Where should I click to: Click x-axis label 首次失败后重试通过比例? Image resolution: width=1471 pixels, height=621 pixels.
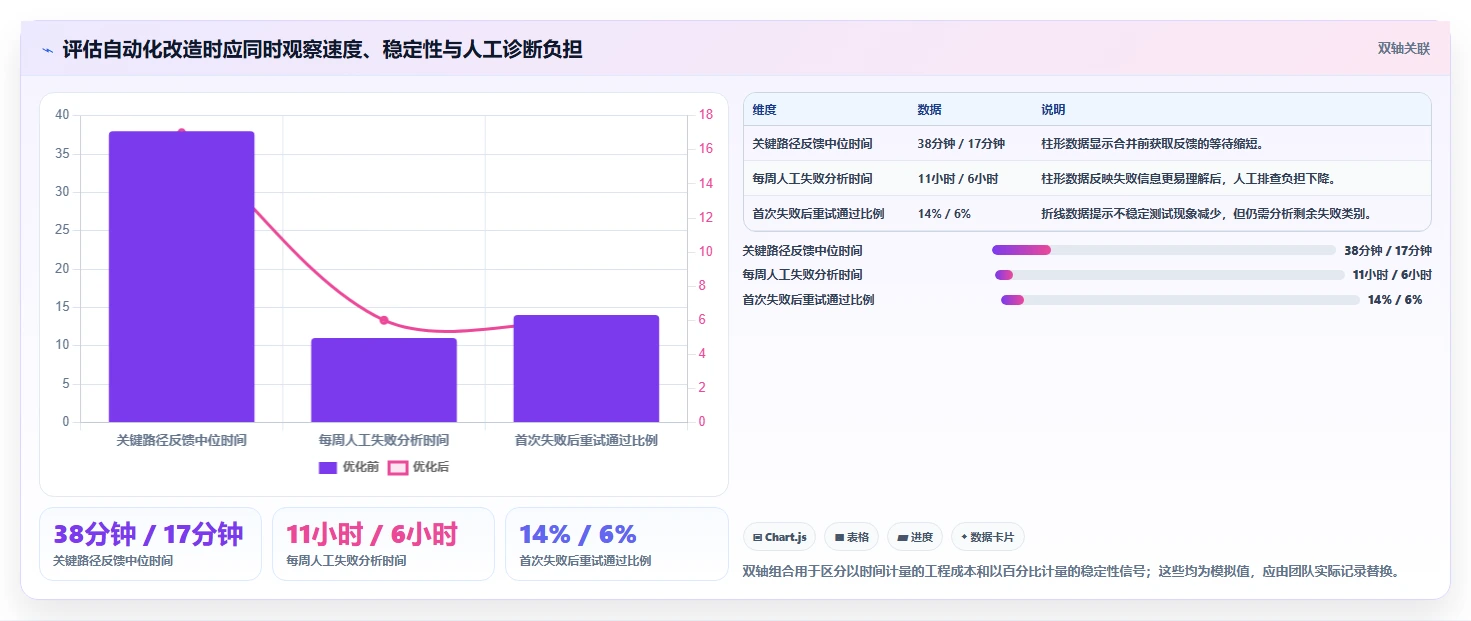(586, 440)
